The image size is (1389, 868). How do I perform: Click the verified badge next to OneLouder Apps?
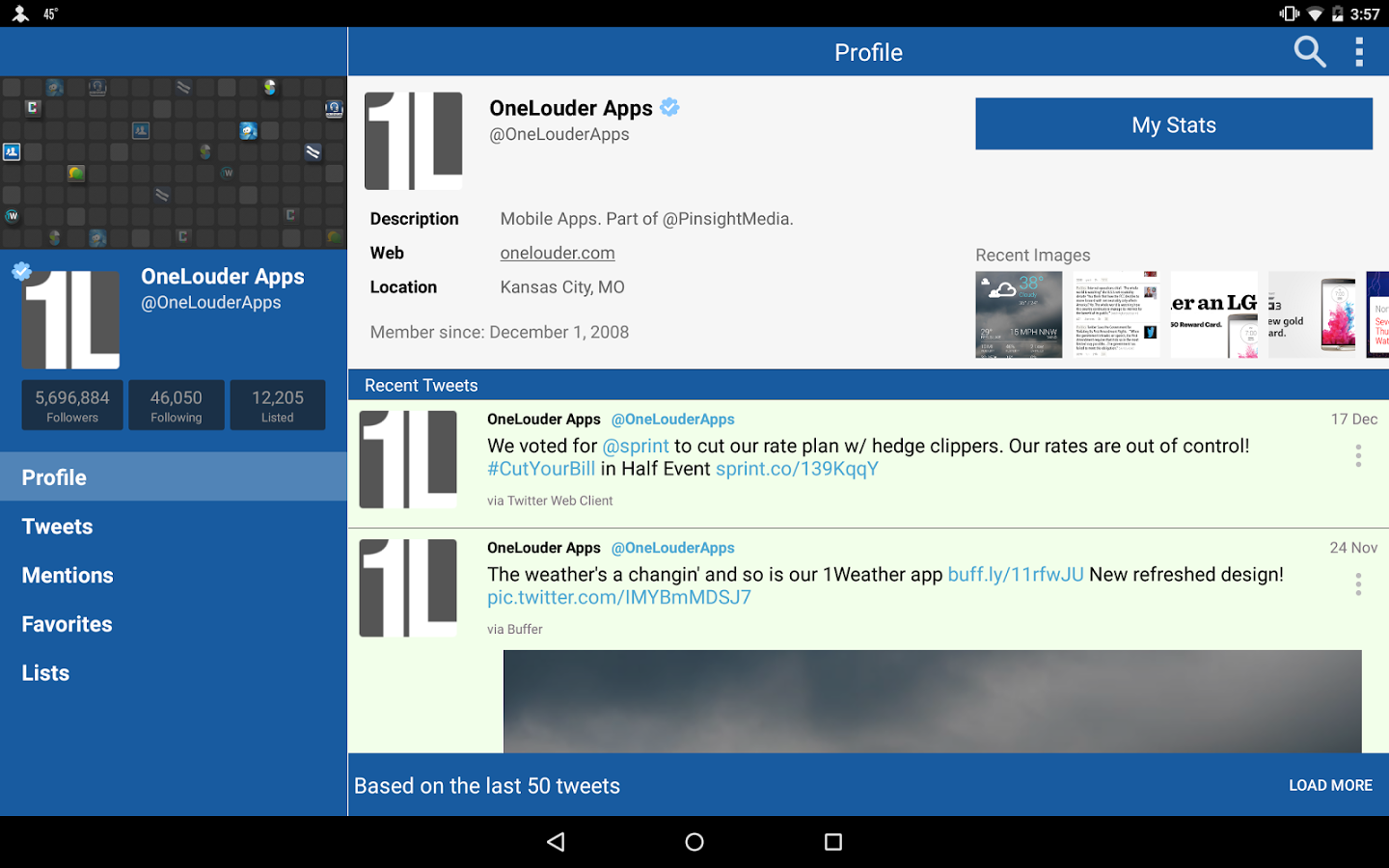coord(669,107)
